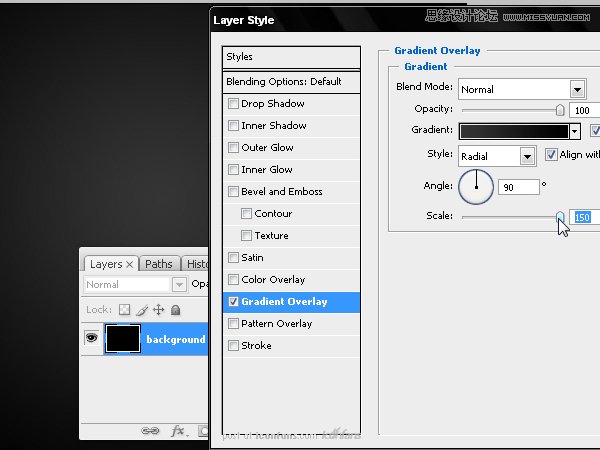Toggle the Align with Layer checkbox

(551, 155)
